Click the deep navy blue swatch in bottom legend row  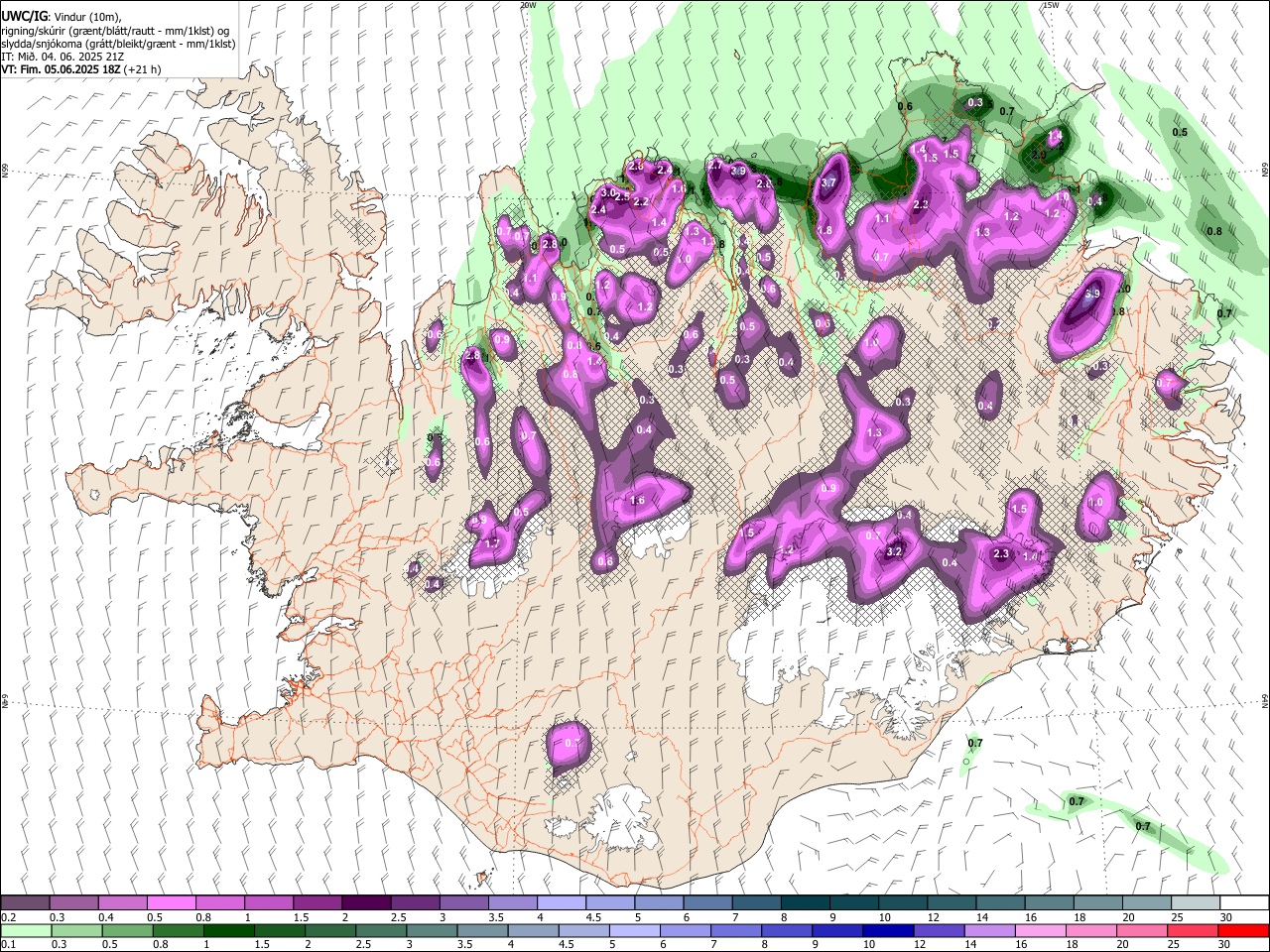pyautogui.click(x=886, y=930)
